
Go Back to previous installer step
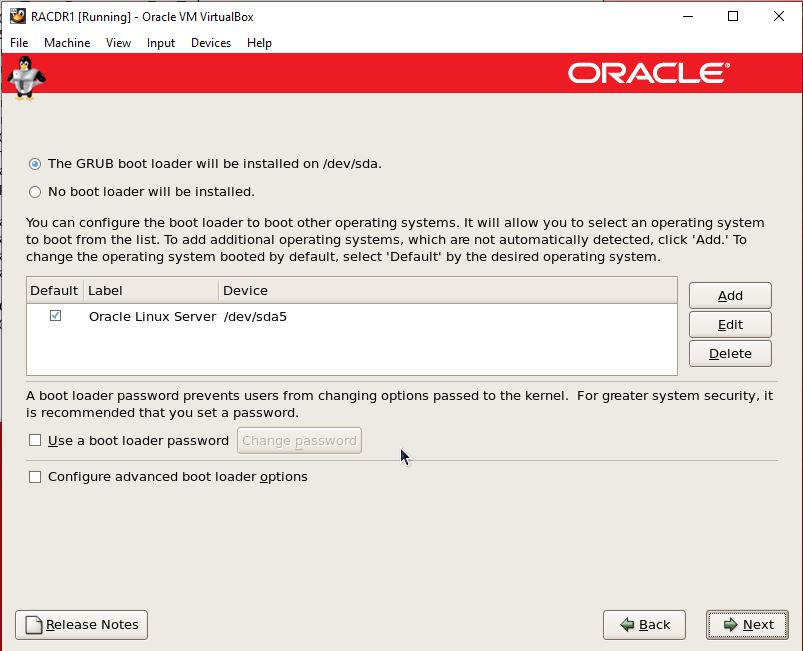pyautogui.click(x=644, y=625)
